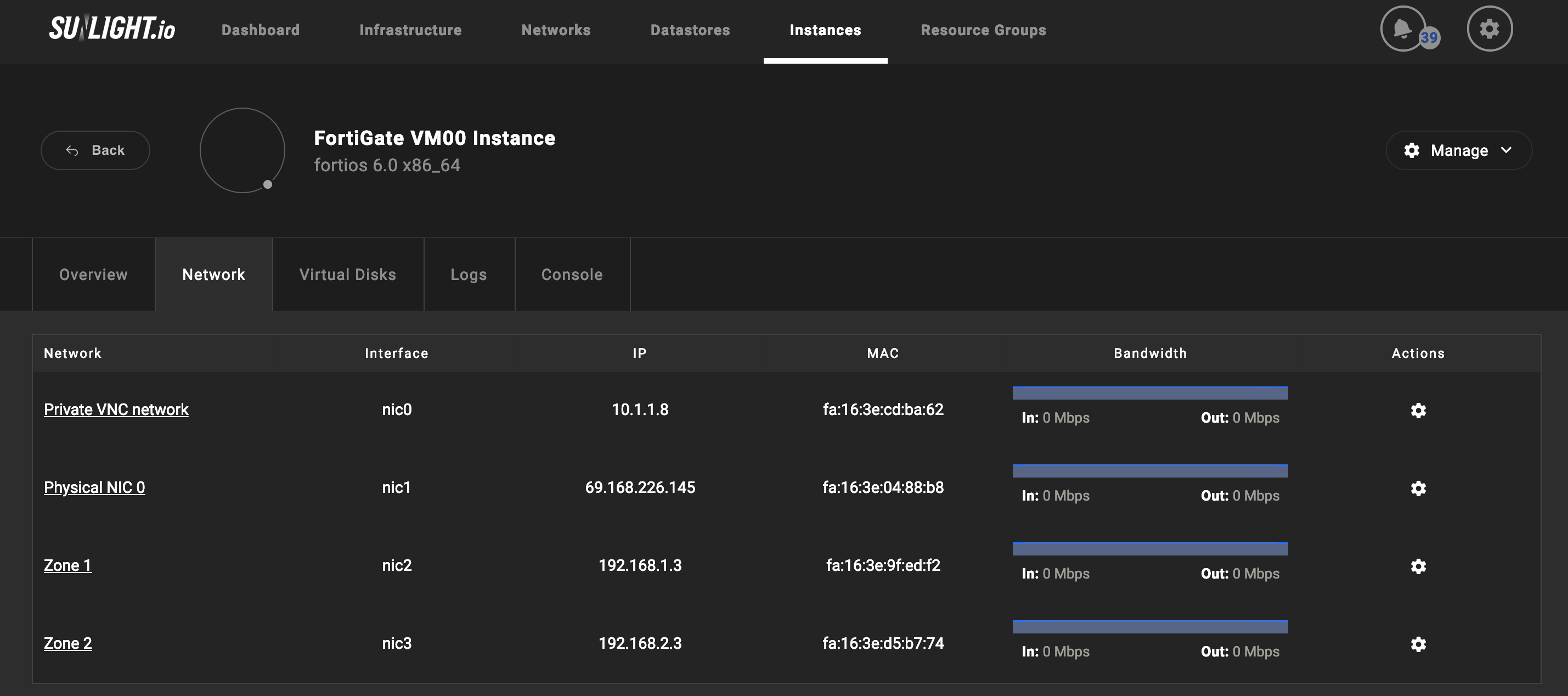
Task: Click the FortiGate VM00 Instance title
Action: [x=434, y=138]
